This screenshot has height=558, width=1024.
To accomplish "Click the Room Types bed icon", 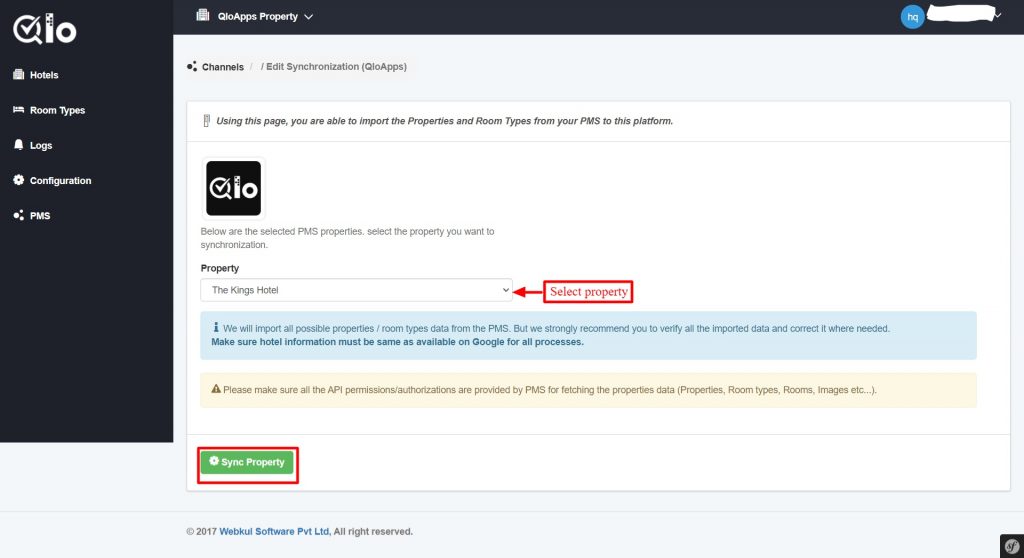I will point(18,110).
